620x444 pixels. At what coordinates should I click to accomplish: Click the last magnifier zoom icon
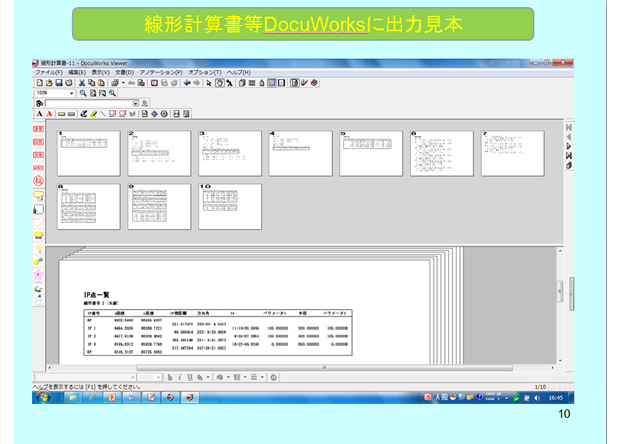click(113, 93)
